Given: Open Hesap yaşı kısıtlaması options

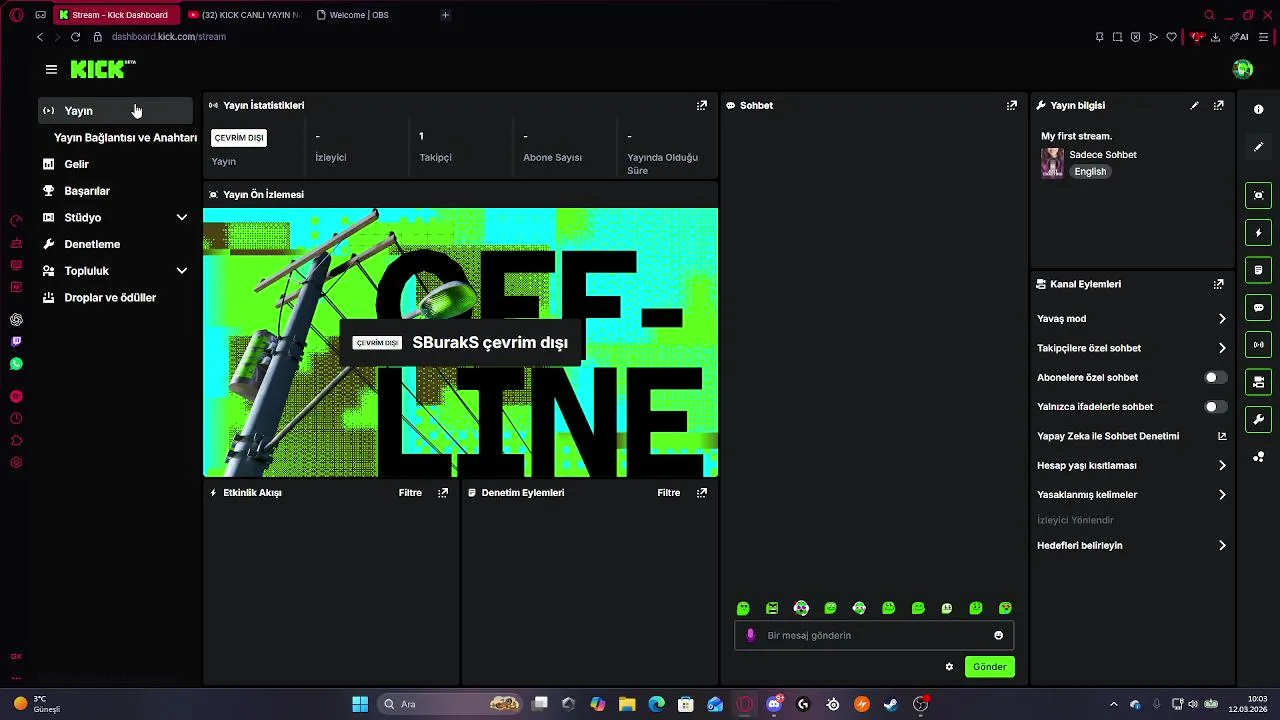Looking at the screenshot, I should point(1132,465).
